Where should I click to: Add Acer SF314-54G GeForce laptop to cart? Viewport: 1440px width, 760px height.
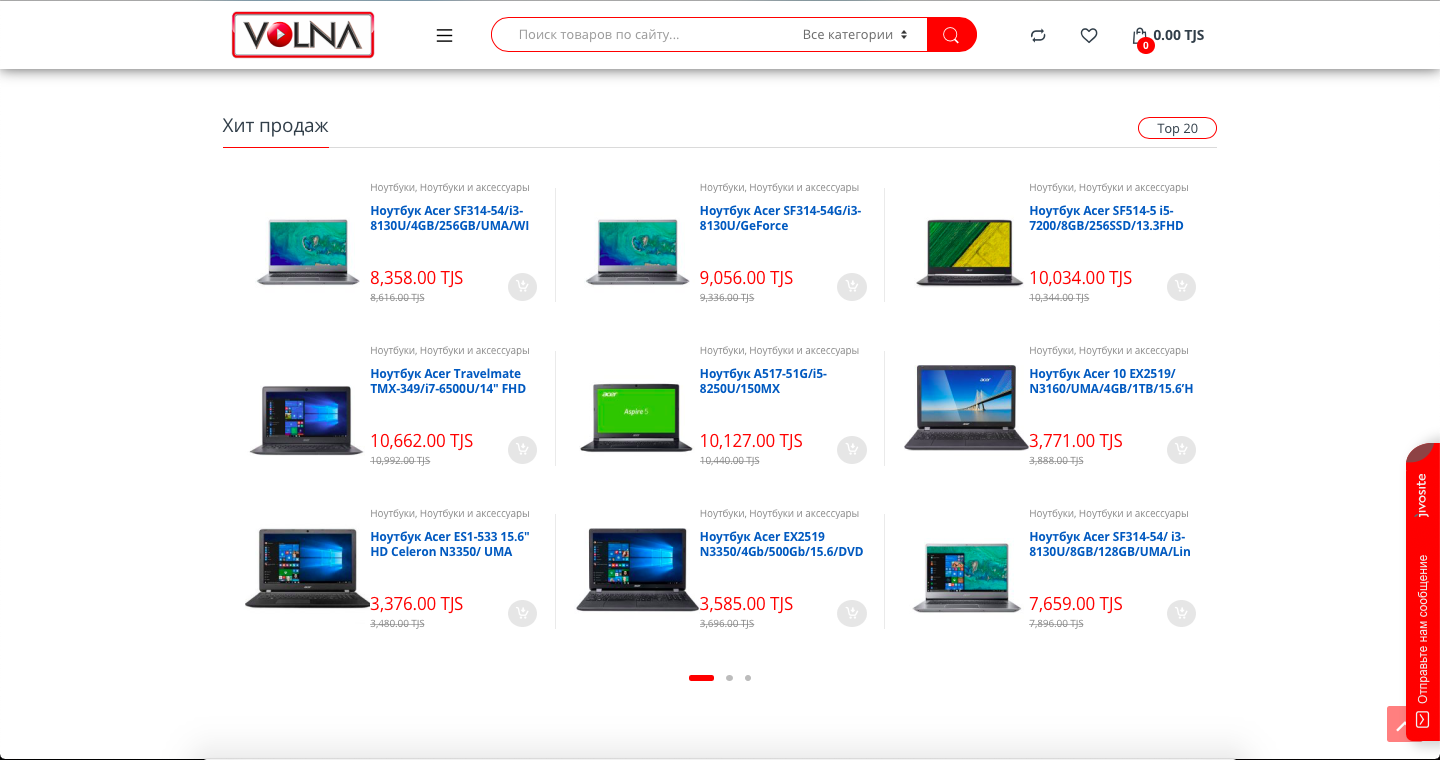(851, 287)
